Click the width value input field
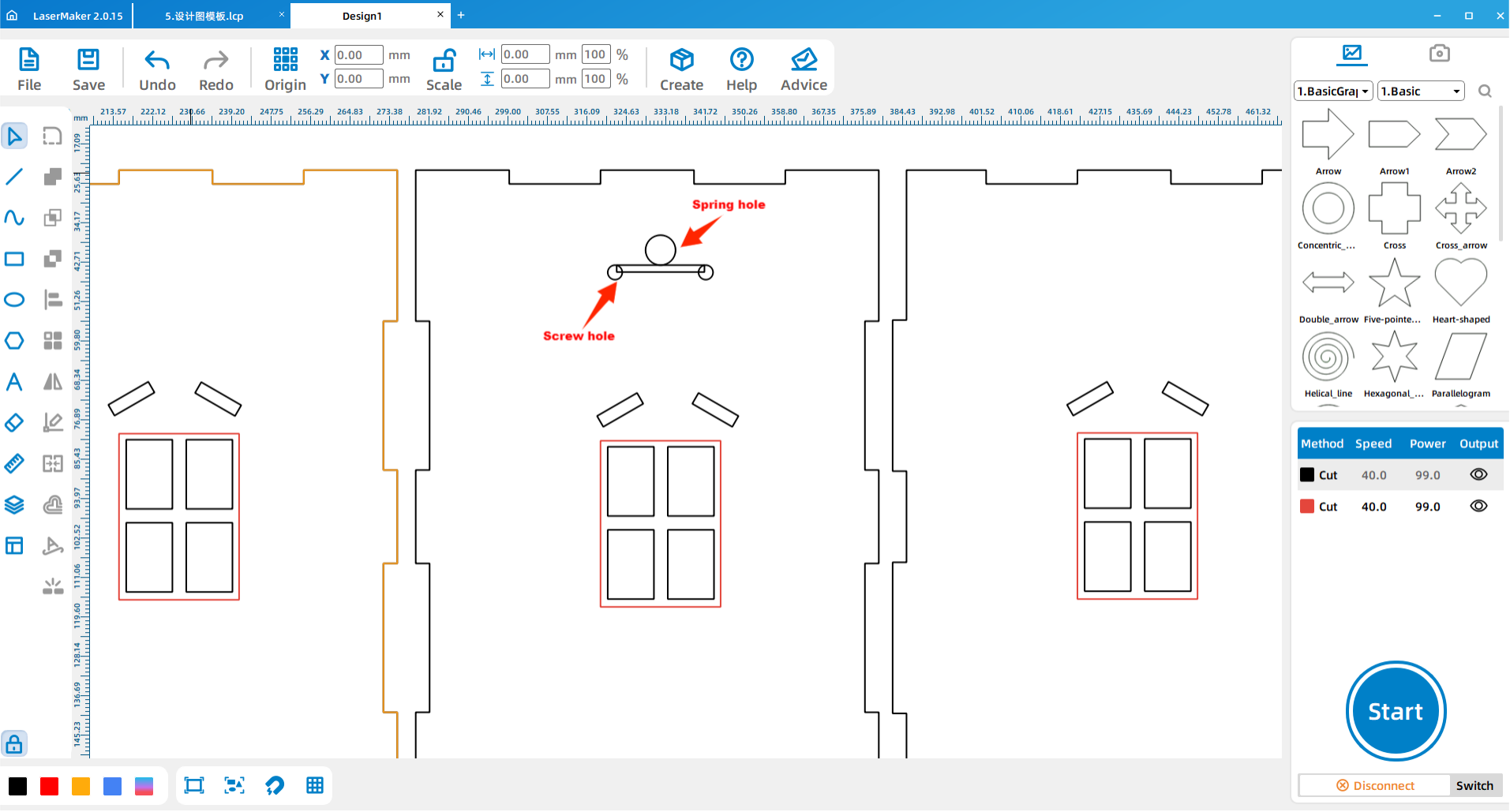Viewport: 1510px width, 812px height. 525,54
